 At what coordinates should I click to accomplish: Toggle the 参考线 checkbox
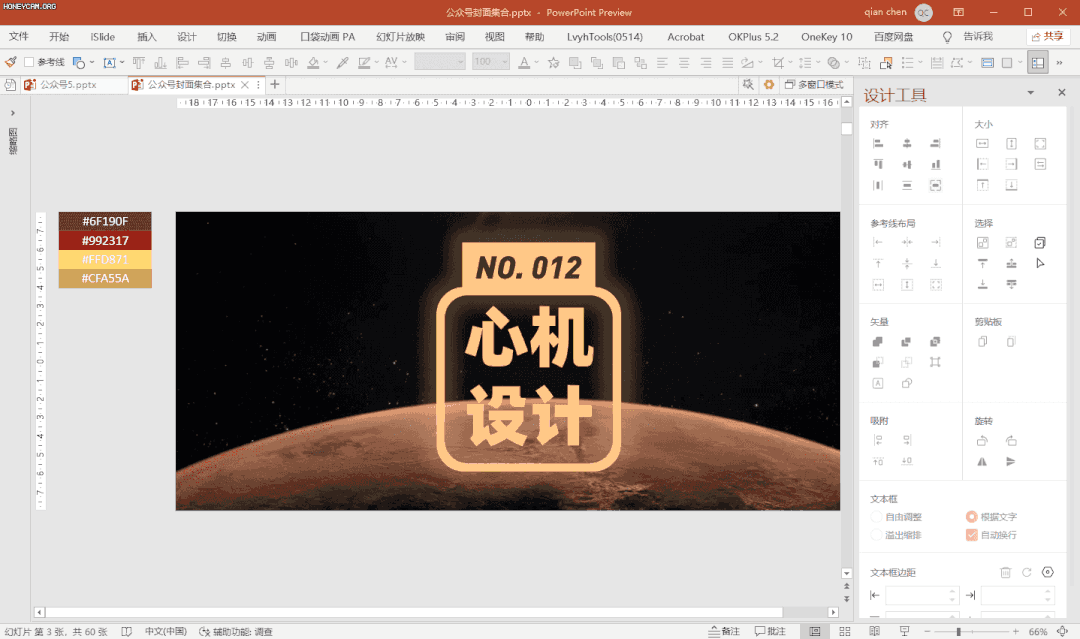click(29, 62)
